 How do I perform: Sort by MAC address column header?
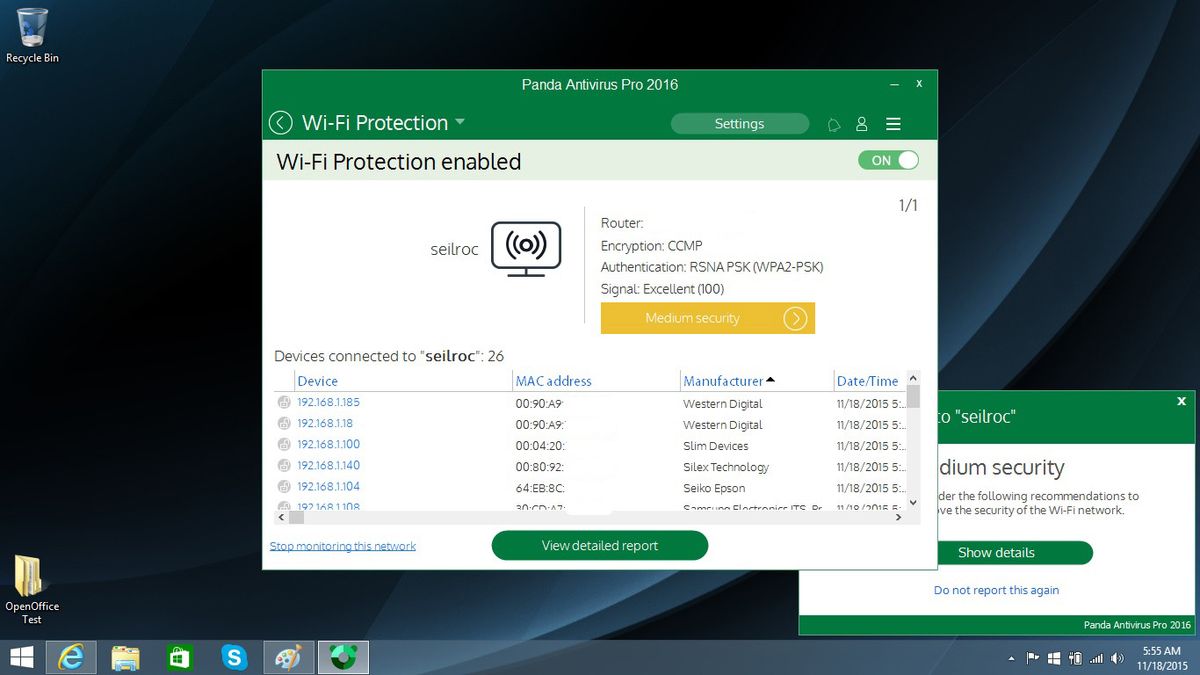click(553, 381)
